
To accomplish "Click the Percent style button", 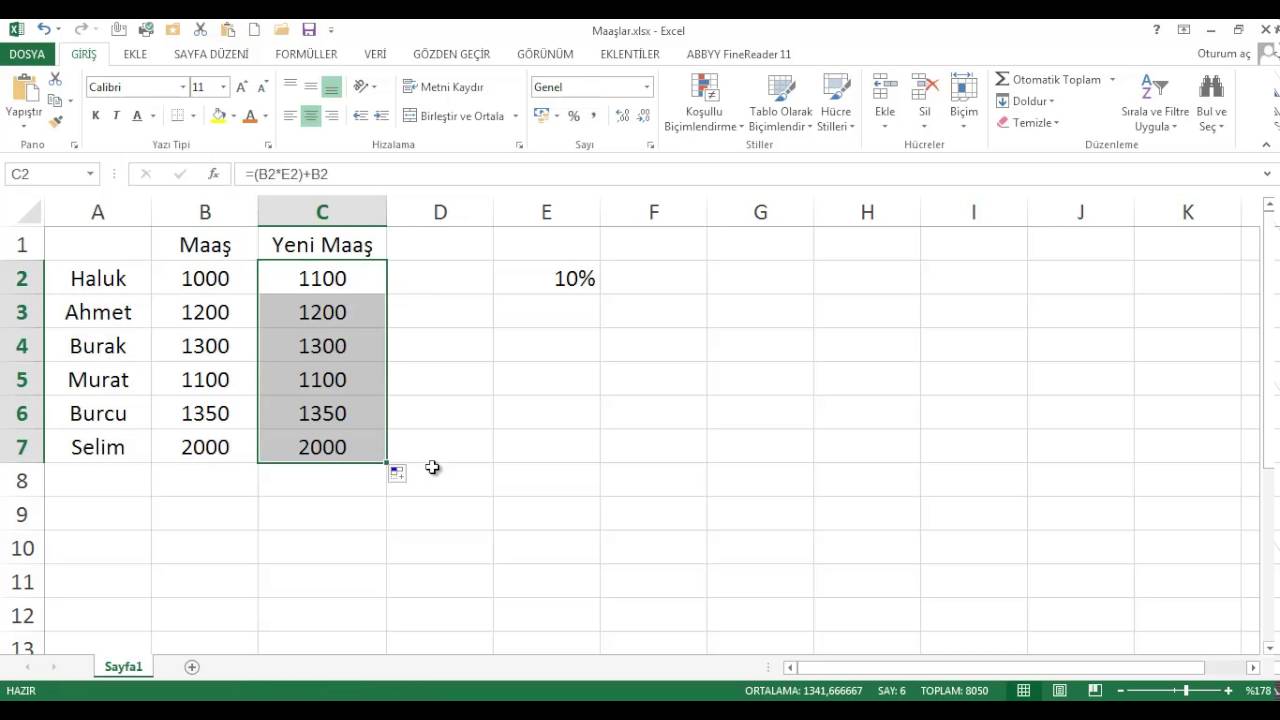I will (574, 116).
